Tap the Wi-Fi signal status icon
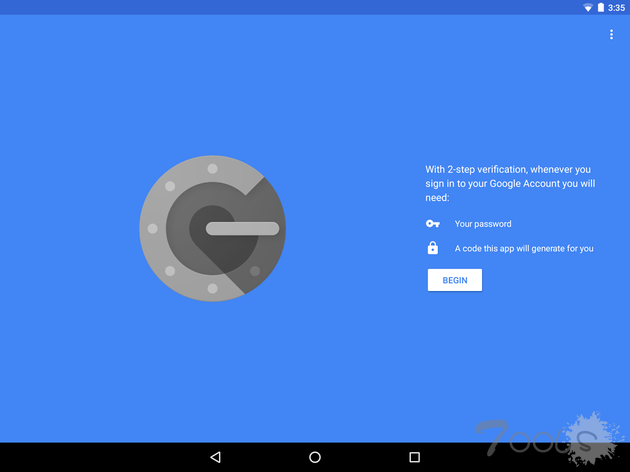The height and width of the screenshot is (472, 630). click(588, 7)
